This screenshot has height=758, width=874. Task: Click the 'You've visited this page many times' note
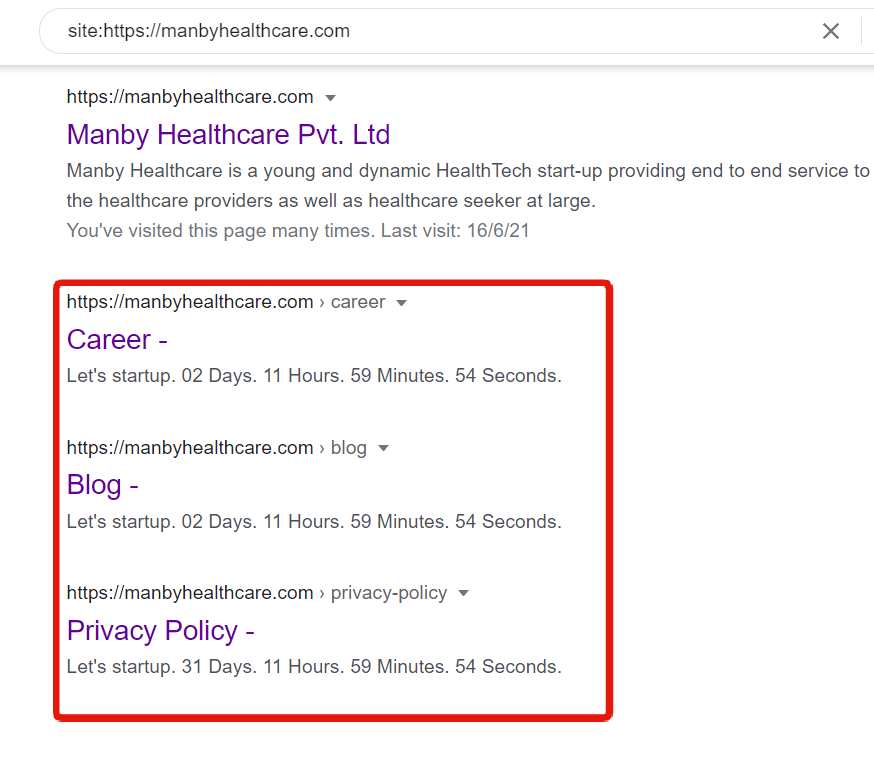[x=298, y=231]
